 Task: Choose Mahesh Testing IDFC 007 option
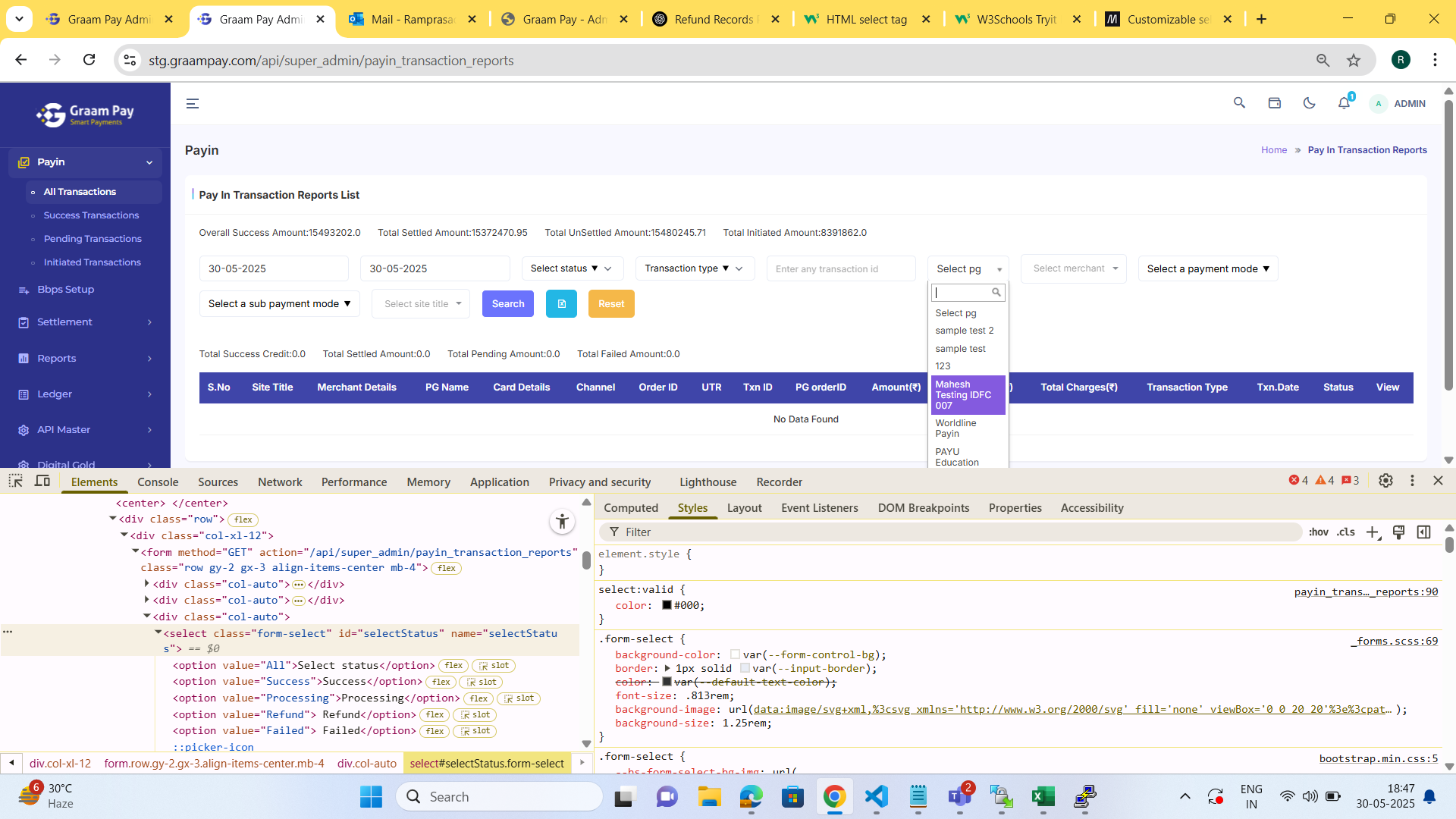[x=968, y=395]
